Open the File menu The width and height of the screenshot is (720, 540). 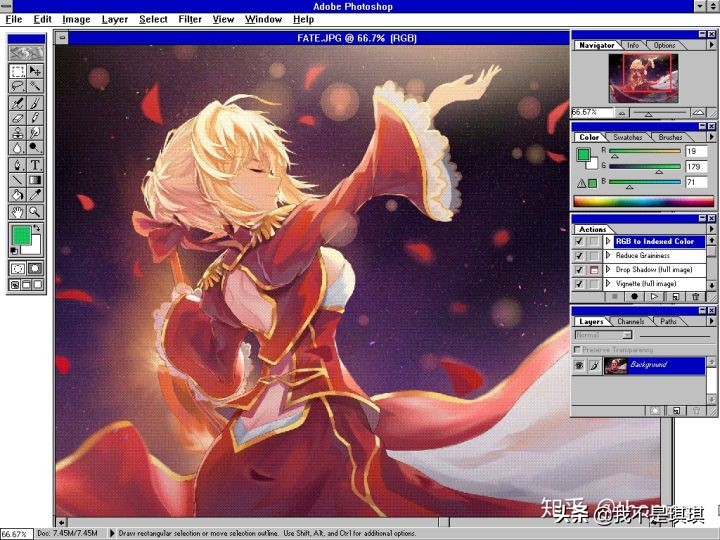click(x=14, y=19)
